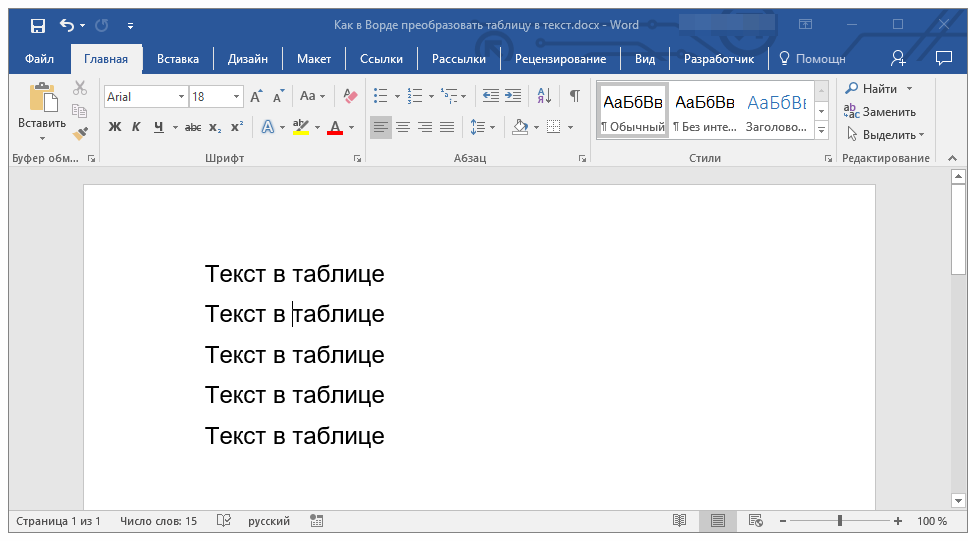Viewport: 968px width, 541px height.
Task: Sort text with A-Я icon
Action: [x=544, y=96]
